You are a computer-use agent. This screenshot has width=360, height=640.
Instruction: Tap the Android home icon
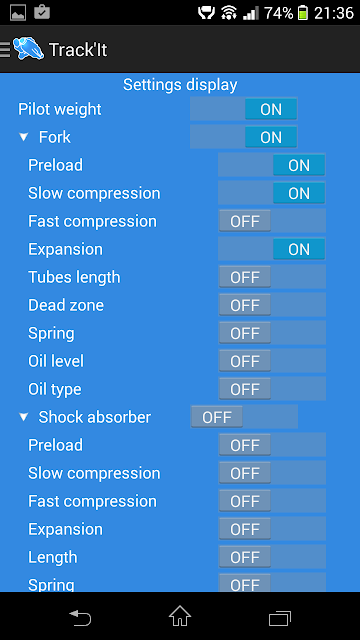(x=180, y=616)
